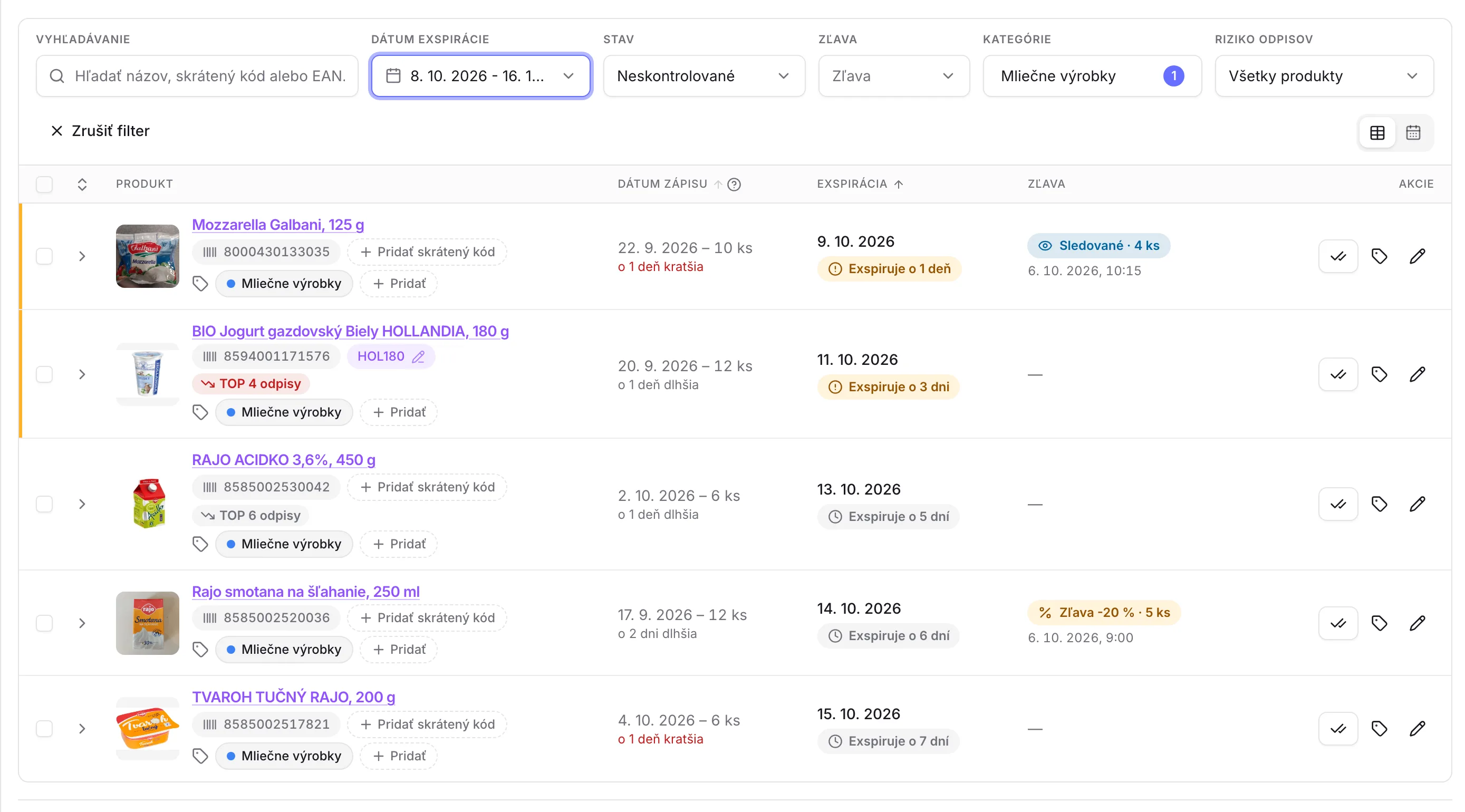Clear filters with Zrušiť filter
This screenshot has height=812, width=1465.
click(100, 131)
